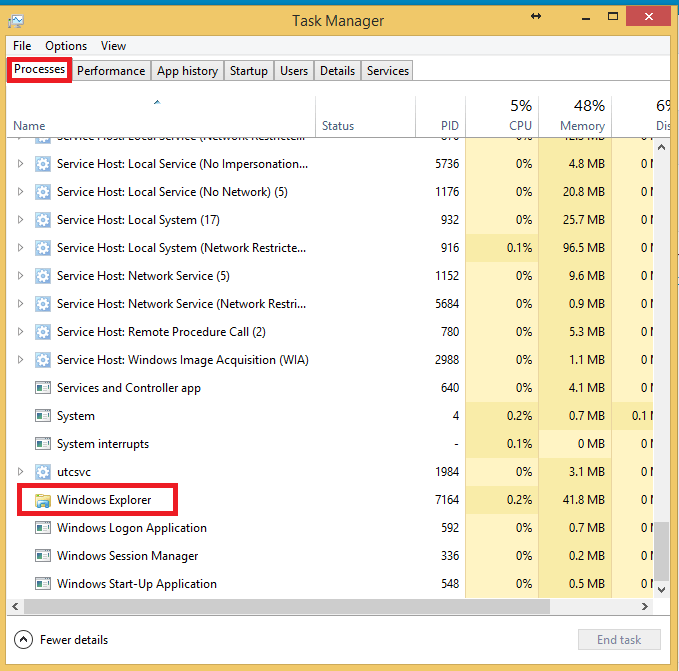Image resolution: width=679 pixels, height=671 pixels.
Task: Switch to the Details tab
Action: tap(337, 71)
